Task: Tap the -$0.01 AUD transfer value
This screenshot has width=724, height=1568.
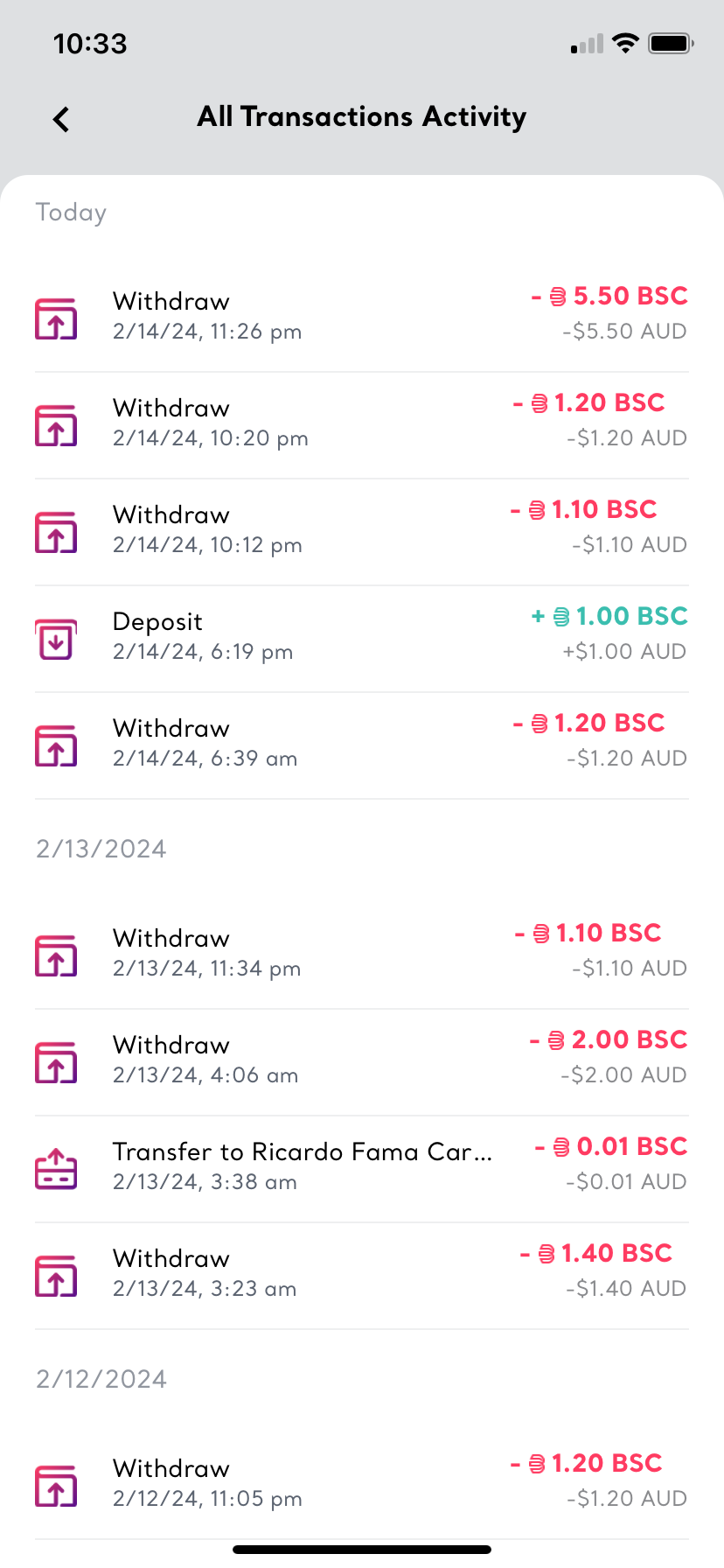Action: (626, 1182)
